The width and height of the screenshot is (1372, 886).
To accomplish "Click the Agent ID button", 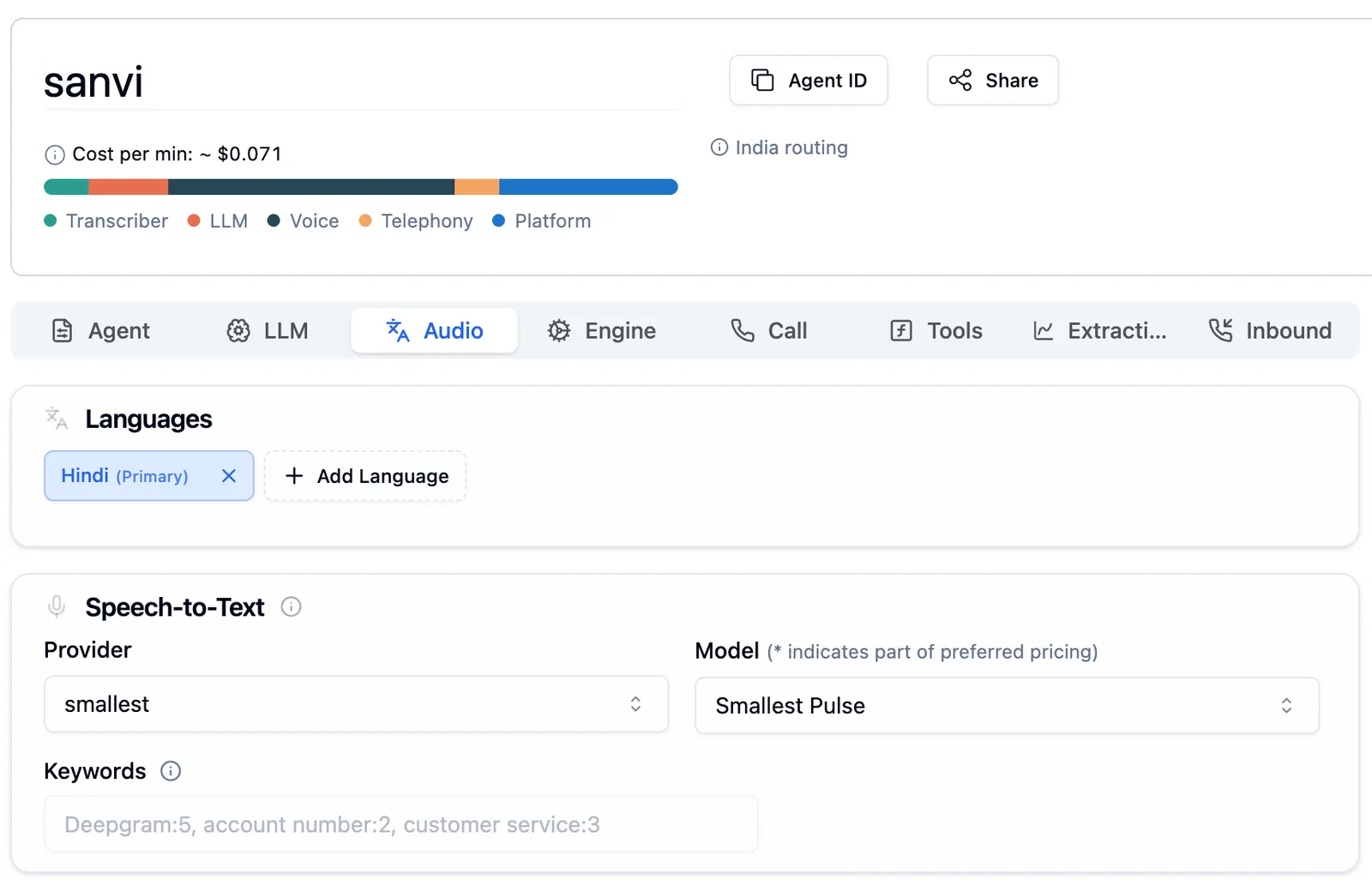I will click(x=809, y=80).
